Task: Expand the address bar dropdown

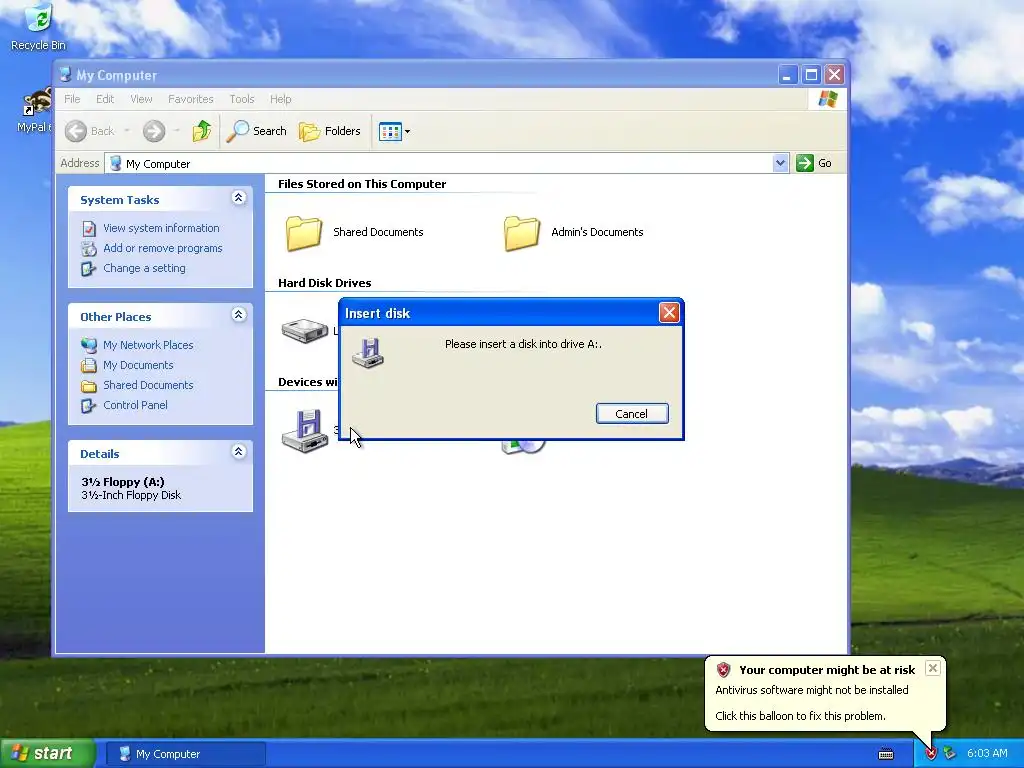Action: click(x=780, y=163)
